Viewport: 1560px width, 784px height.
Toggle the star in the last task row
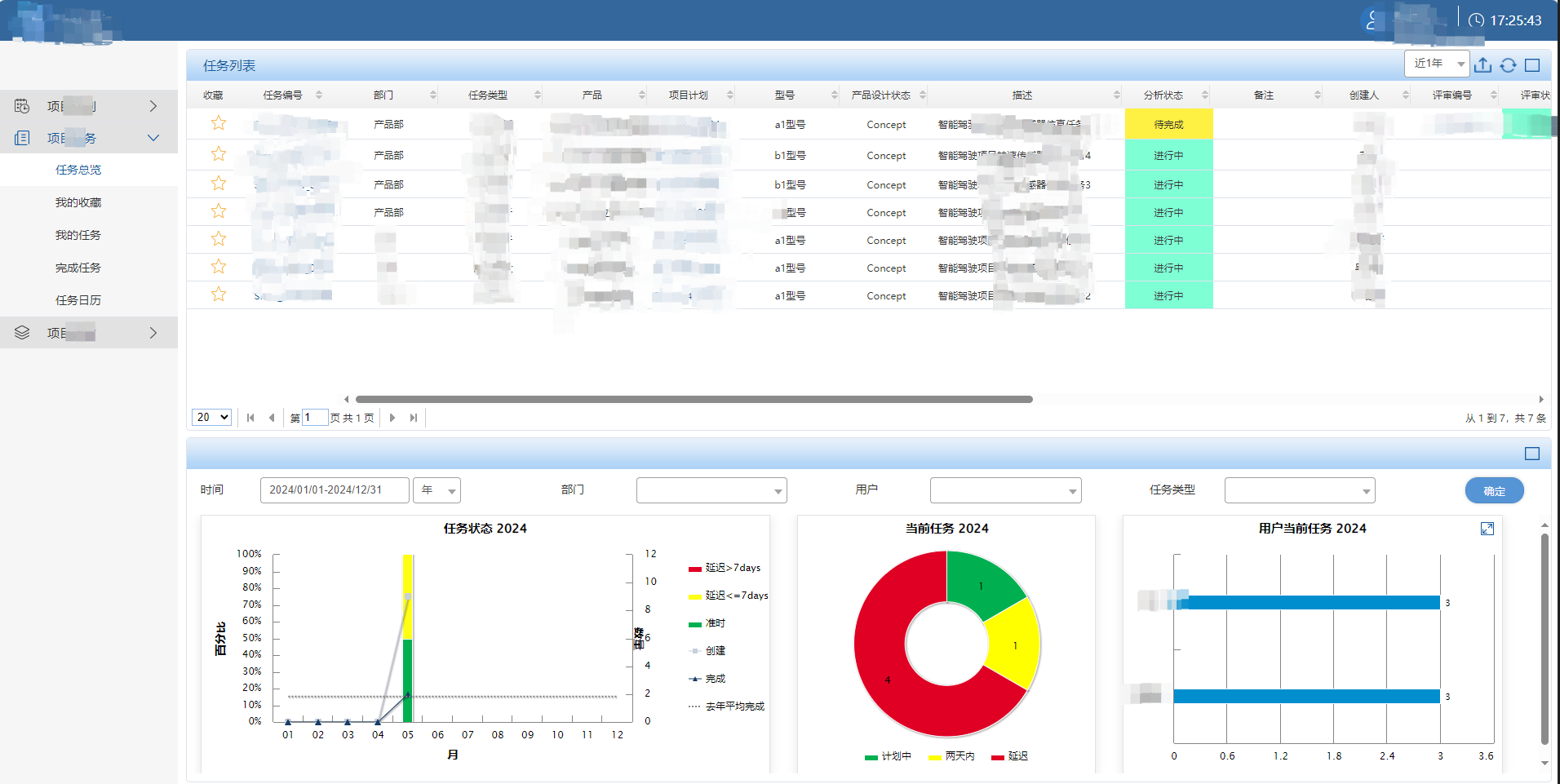219,295
